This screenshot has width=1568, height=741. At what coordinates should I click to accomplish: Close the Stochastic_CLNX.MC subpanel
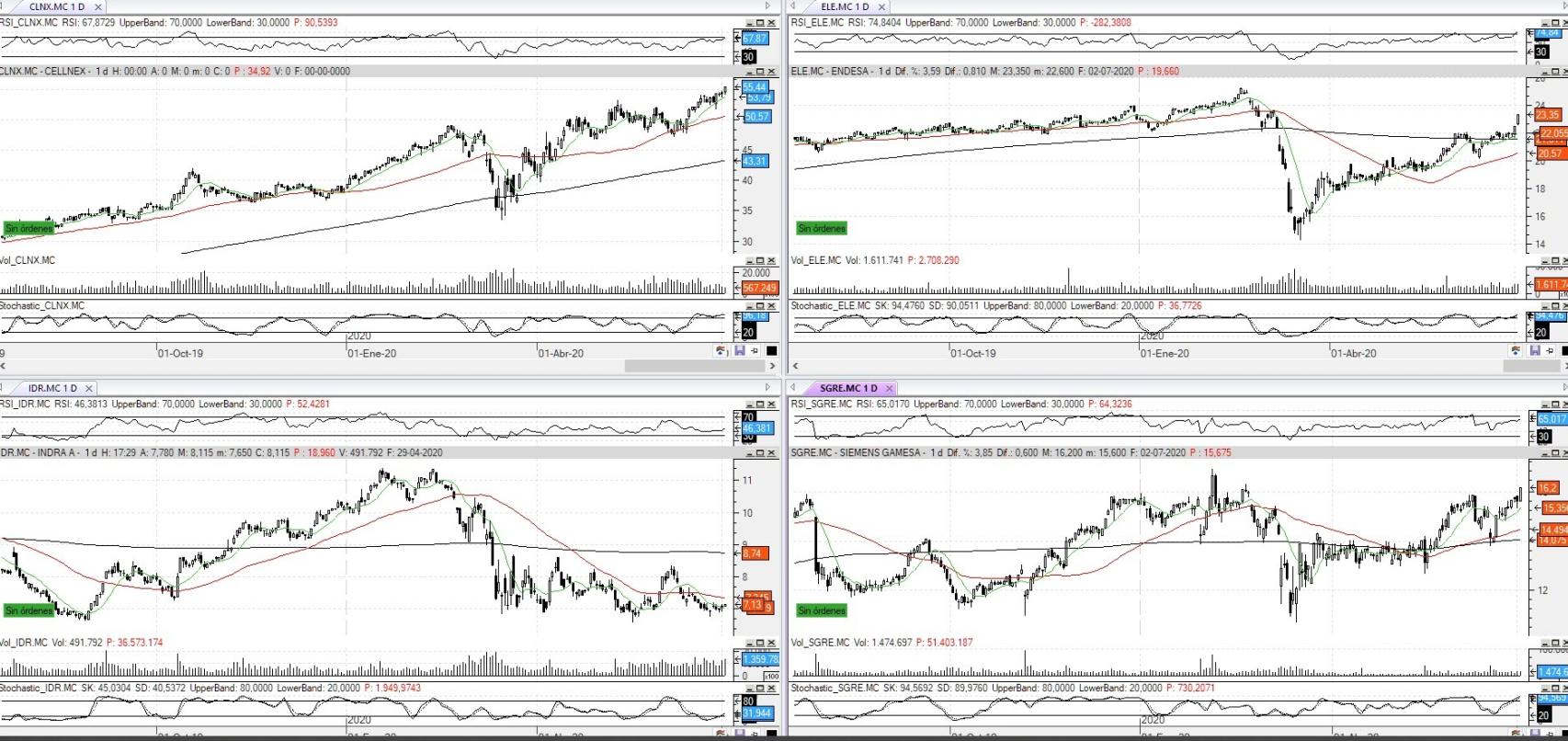(772, 306)
